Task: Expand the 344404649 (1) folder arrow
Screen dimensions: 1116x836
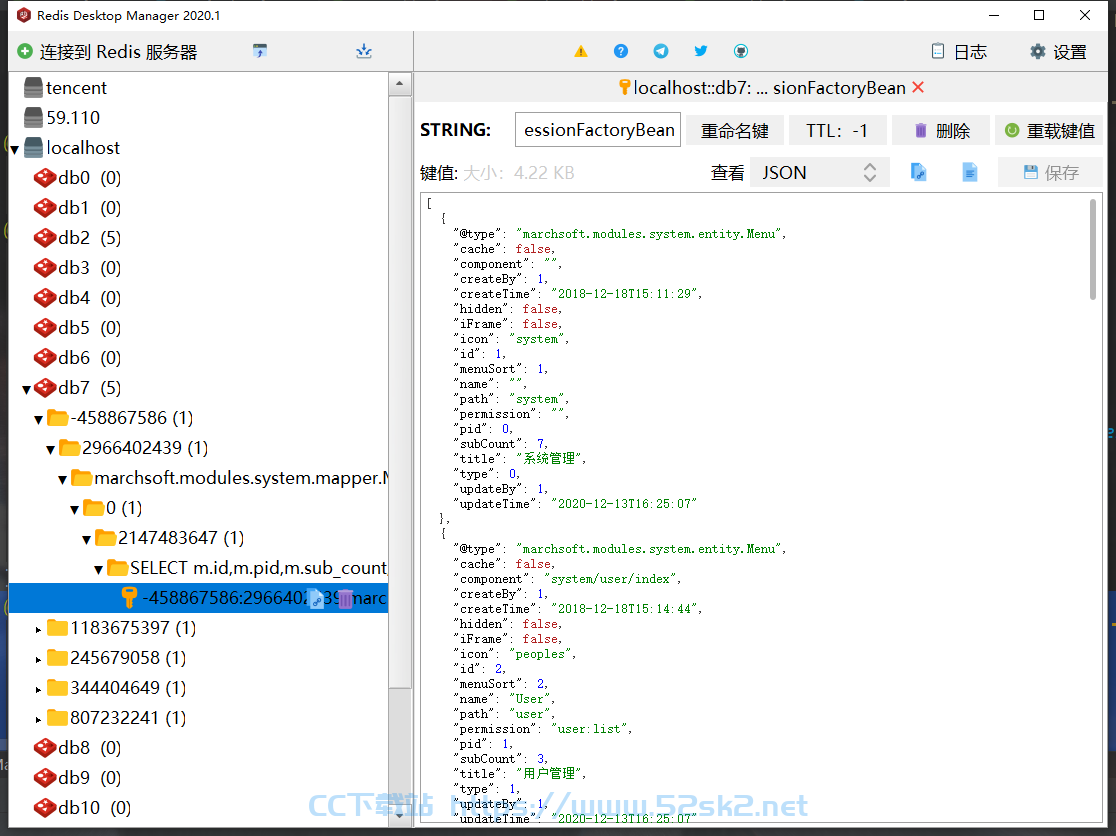Action: click(x=38, y=689)
